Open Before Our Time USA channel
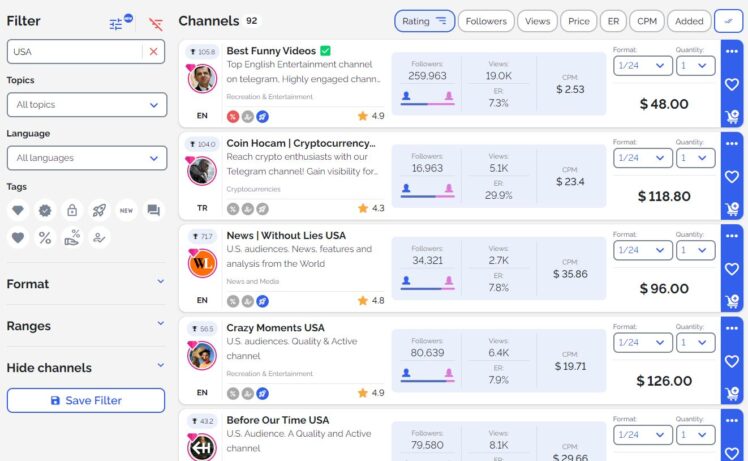This screenshot has height=461, width=748. coord(278,420)
